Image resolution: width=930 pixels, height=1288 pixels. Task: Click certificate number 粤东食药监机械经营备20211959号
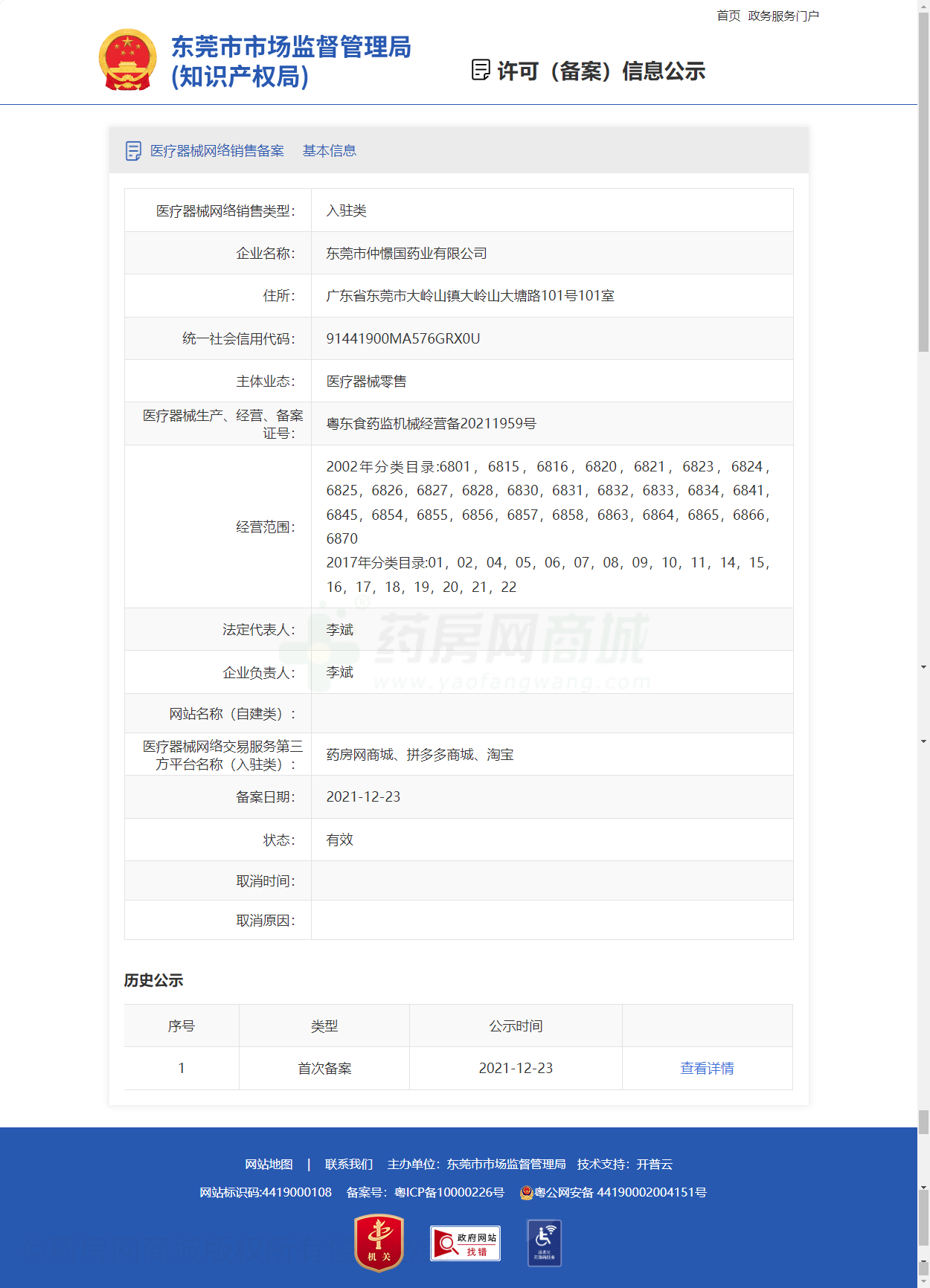[x=431, y=423]
